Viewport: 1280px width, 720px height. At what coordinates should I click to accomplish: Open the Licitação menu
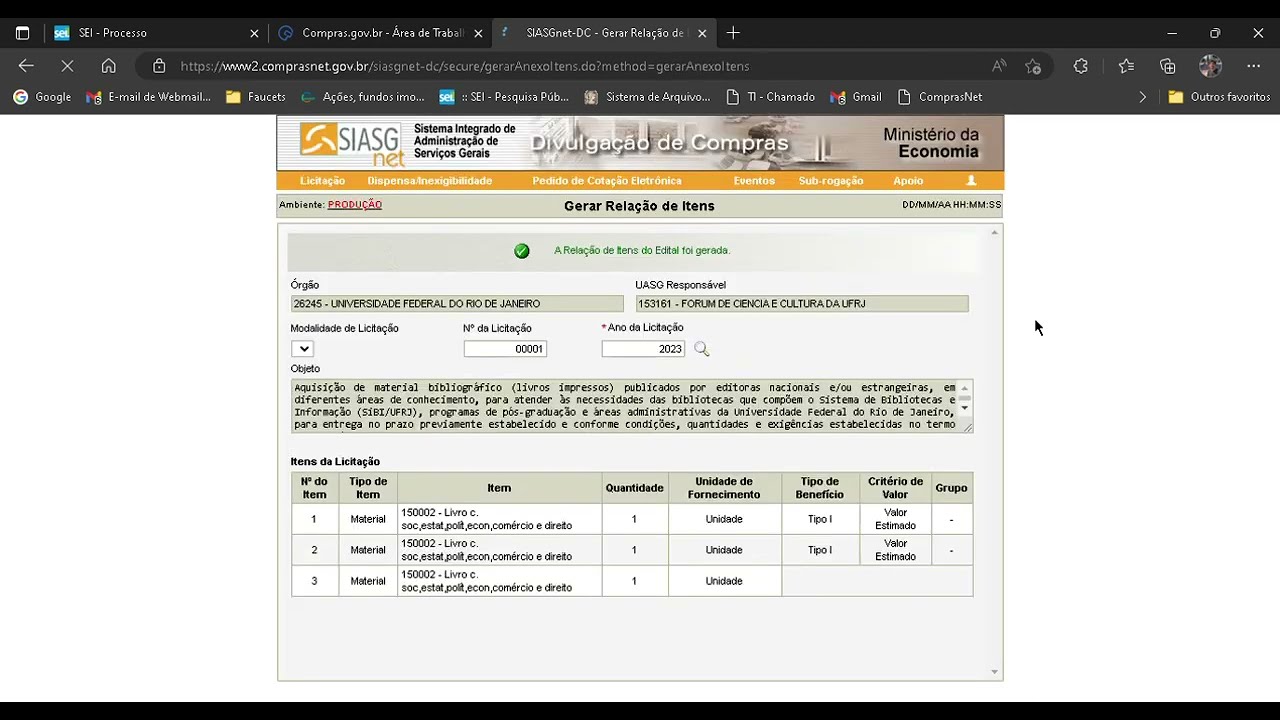pyautogui.click(x=322, y=181)
